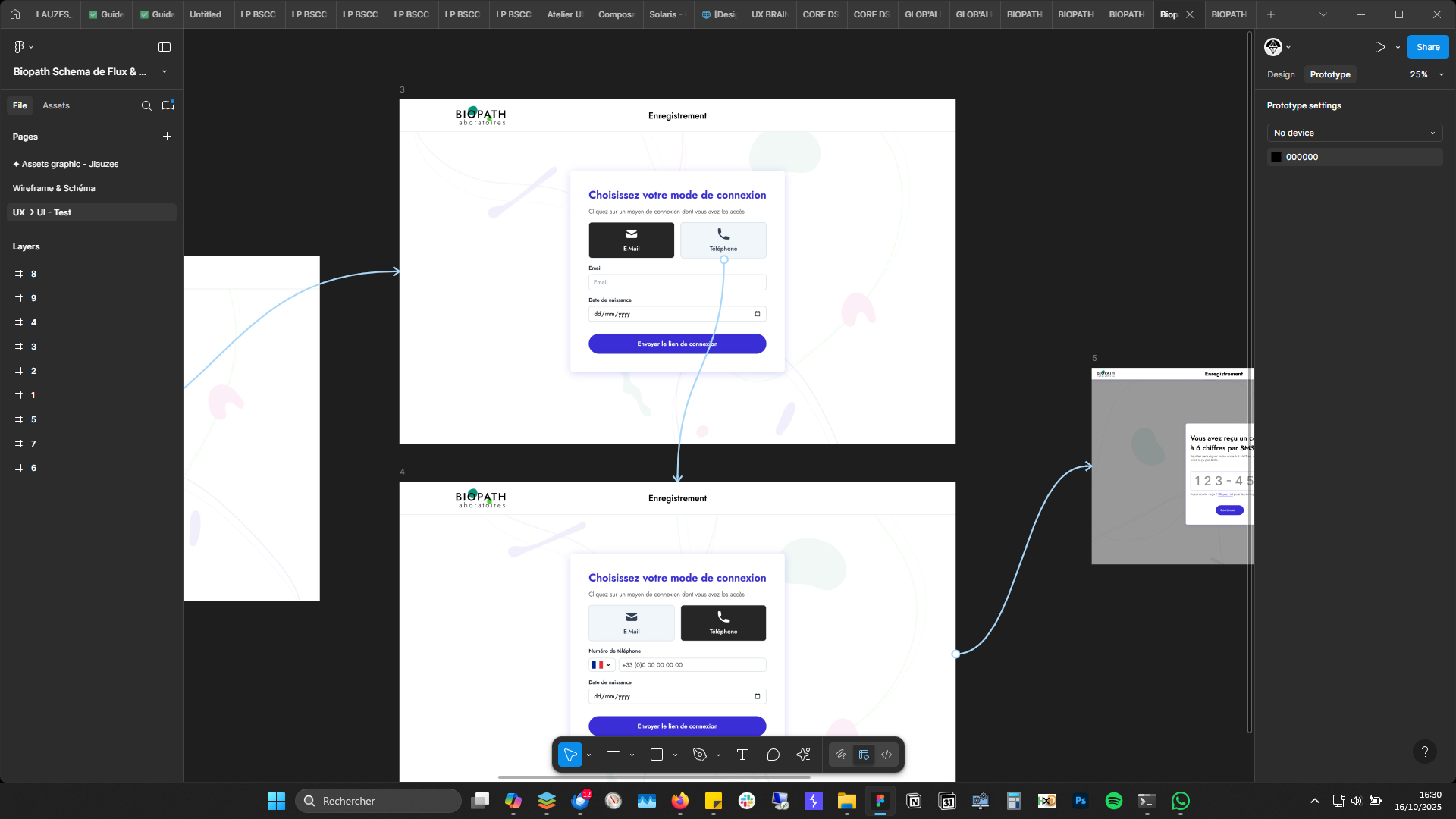Switch to the Design tab

(x=1281, y=74)
